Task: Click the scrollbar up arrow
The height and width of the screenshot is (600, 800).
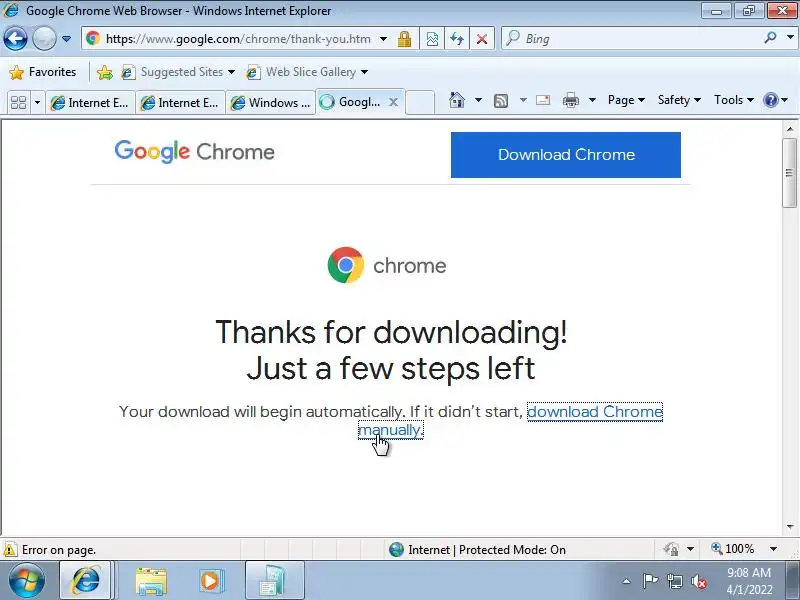Action: 790,129
